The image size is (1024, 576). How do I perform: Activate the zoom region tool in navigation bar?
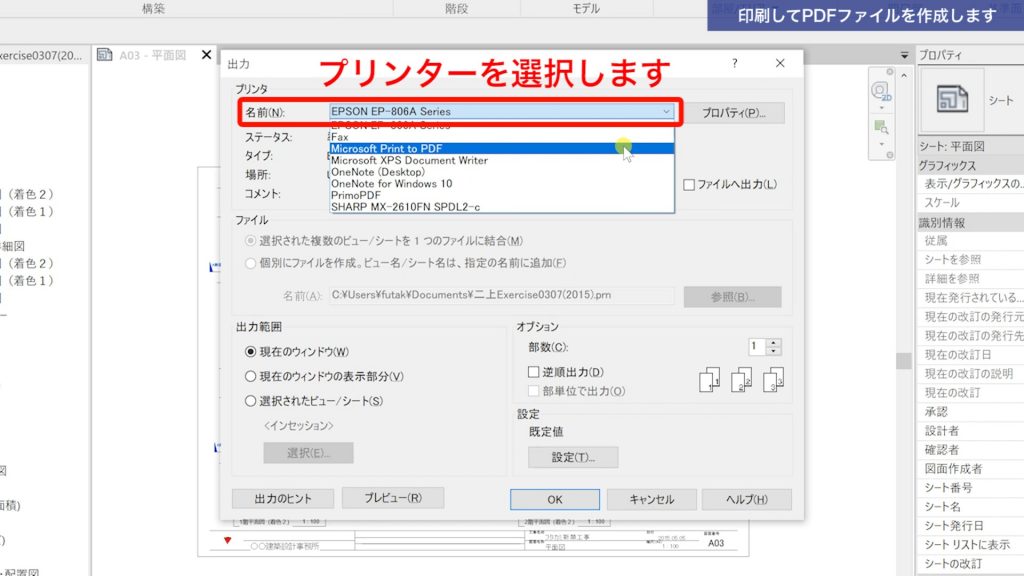(x=880, y=127)
